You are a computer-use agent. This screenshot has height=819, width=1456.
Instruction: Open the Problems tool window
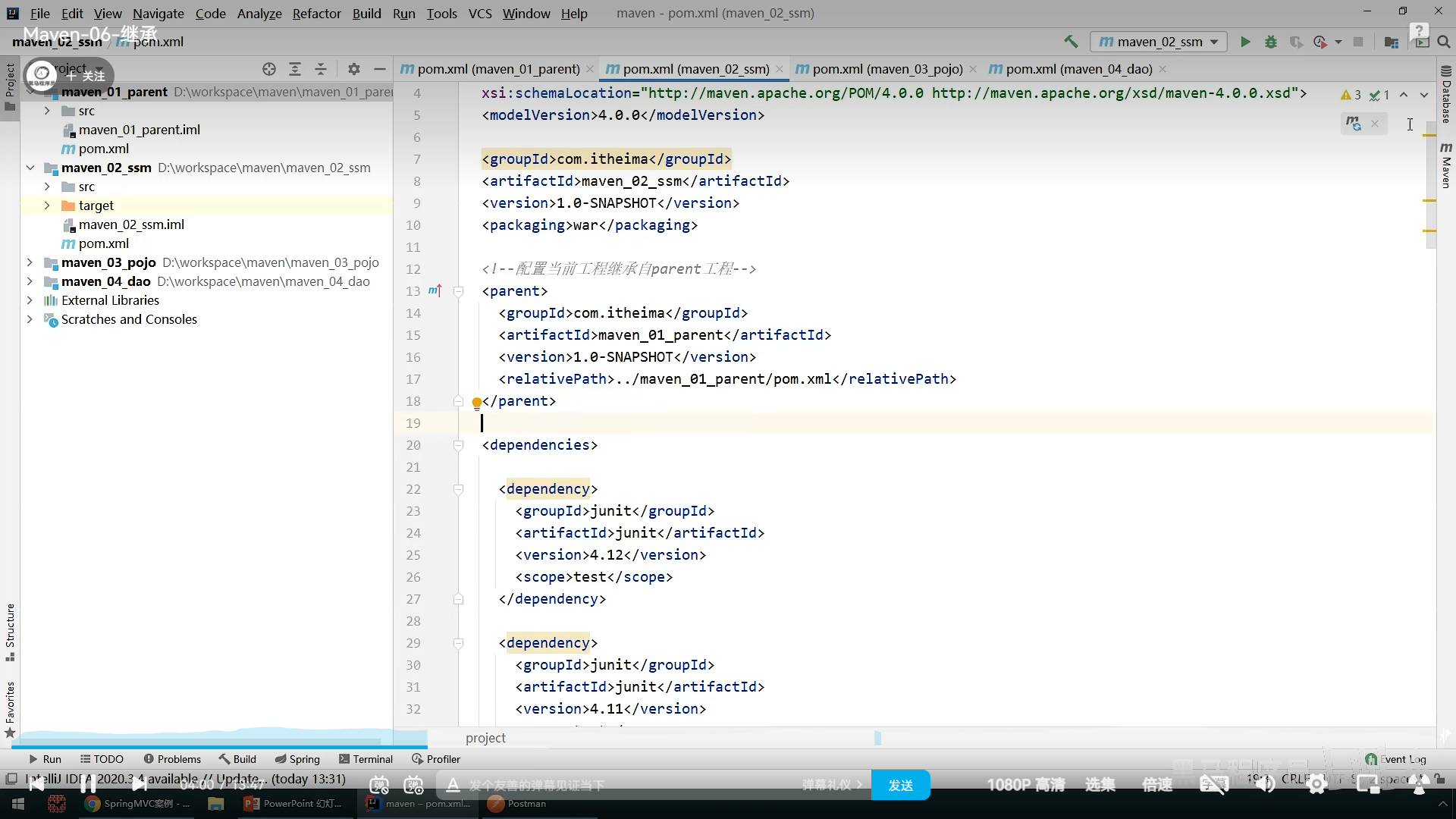pyautogui.click(x=172, y=759)
